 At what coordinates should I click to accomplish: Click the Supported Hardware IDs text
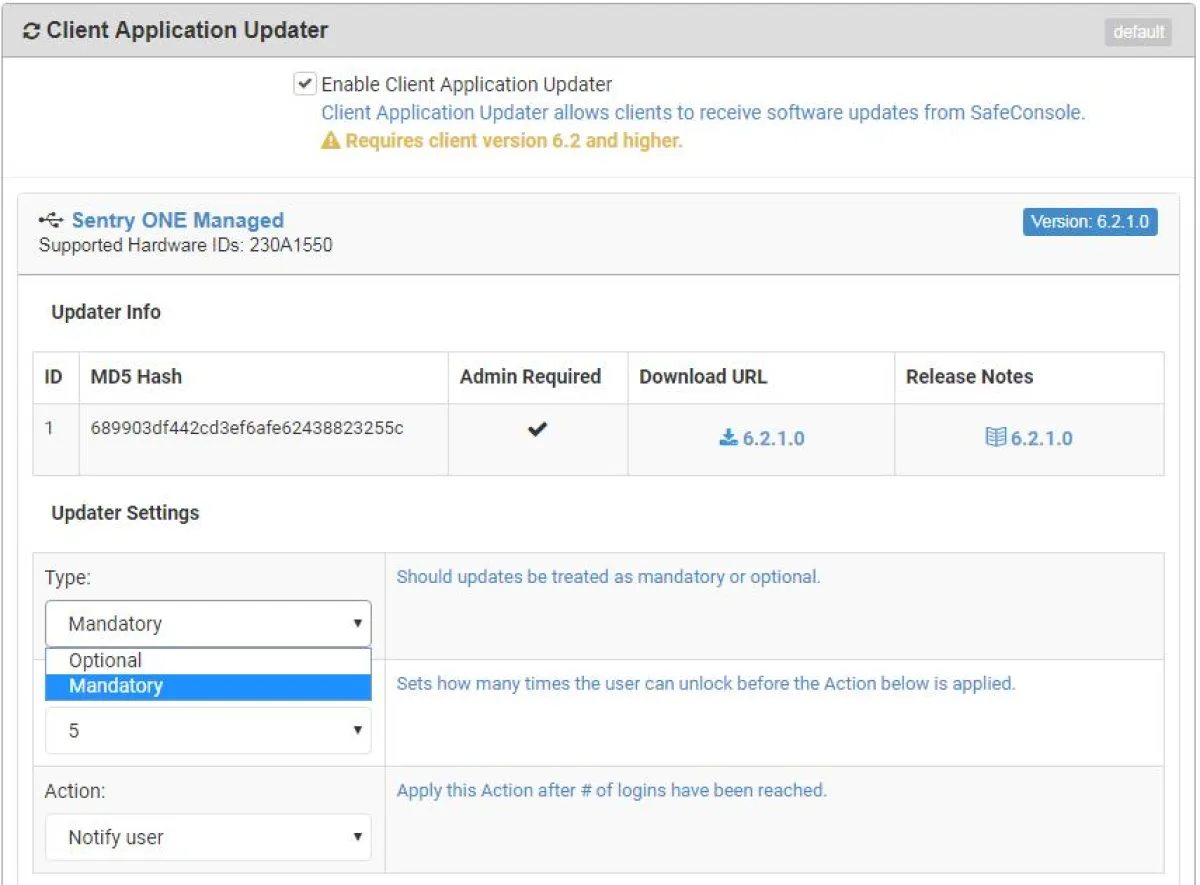[186, 245]
